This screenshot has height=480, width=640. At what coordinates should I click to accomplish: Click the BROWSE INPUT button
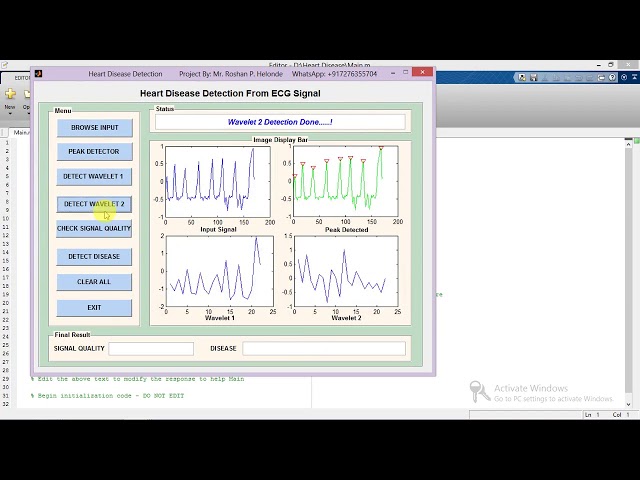coord(95,128)
